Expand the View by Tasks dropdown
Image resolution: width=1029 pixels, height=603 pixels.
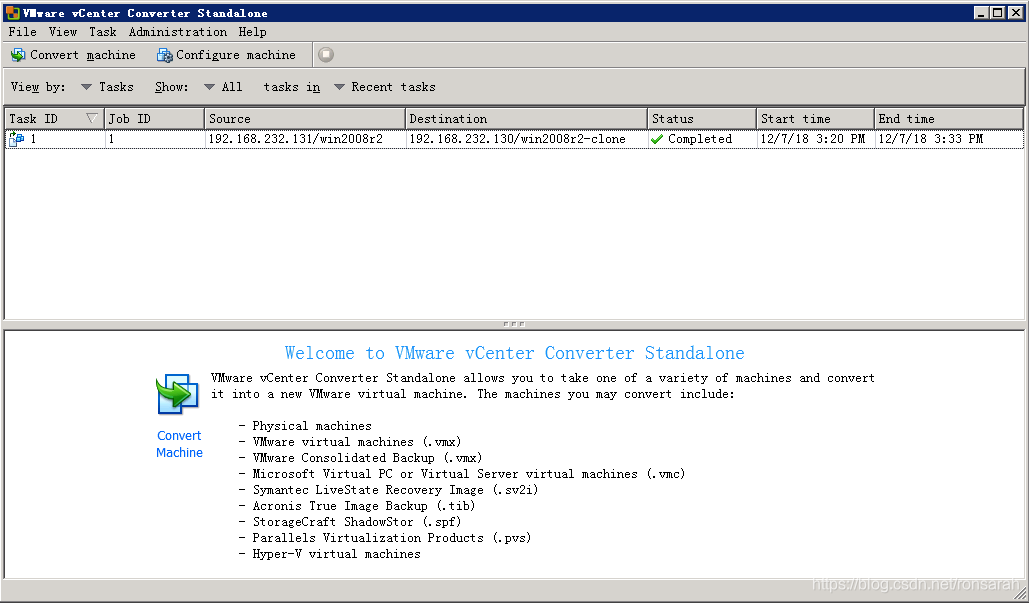pyautogui.click(x=107, y=87)
